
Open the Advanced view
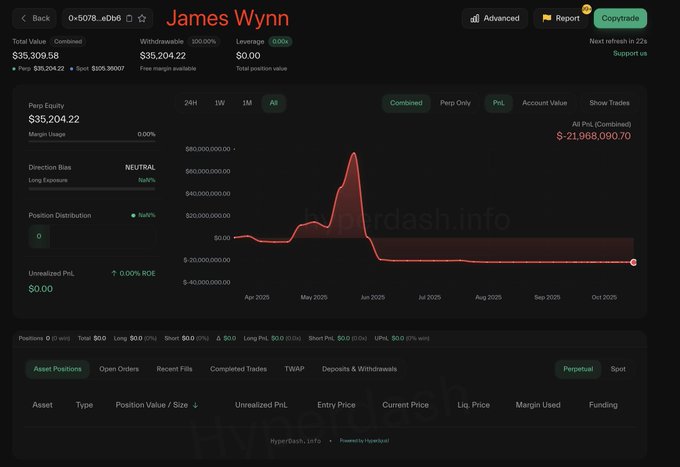(495, 18)
